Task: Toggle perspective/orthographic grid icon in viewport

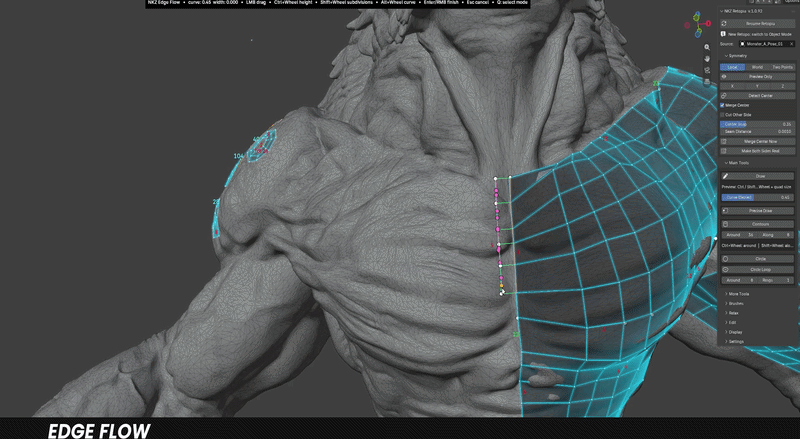Action: click(707, 82)
